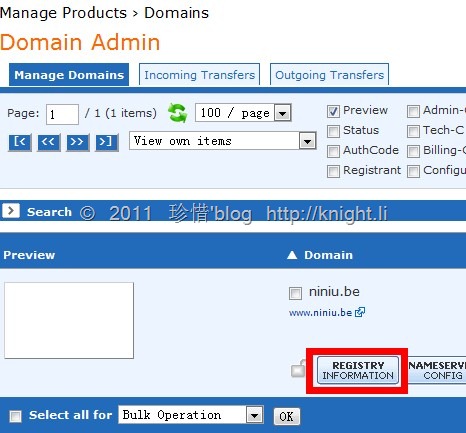
Task: Open external link icon next to www.niniu.be
Action: (x=360, y=312)
